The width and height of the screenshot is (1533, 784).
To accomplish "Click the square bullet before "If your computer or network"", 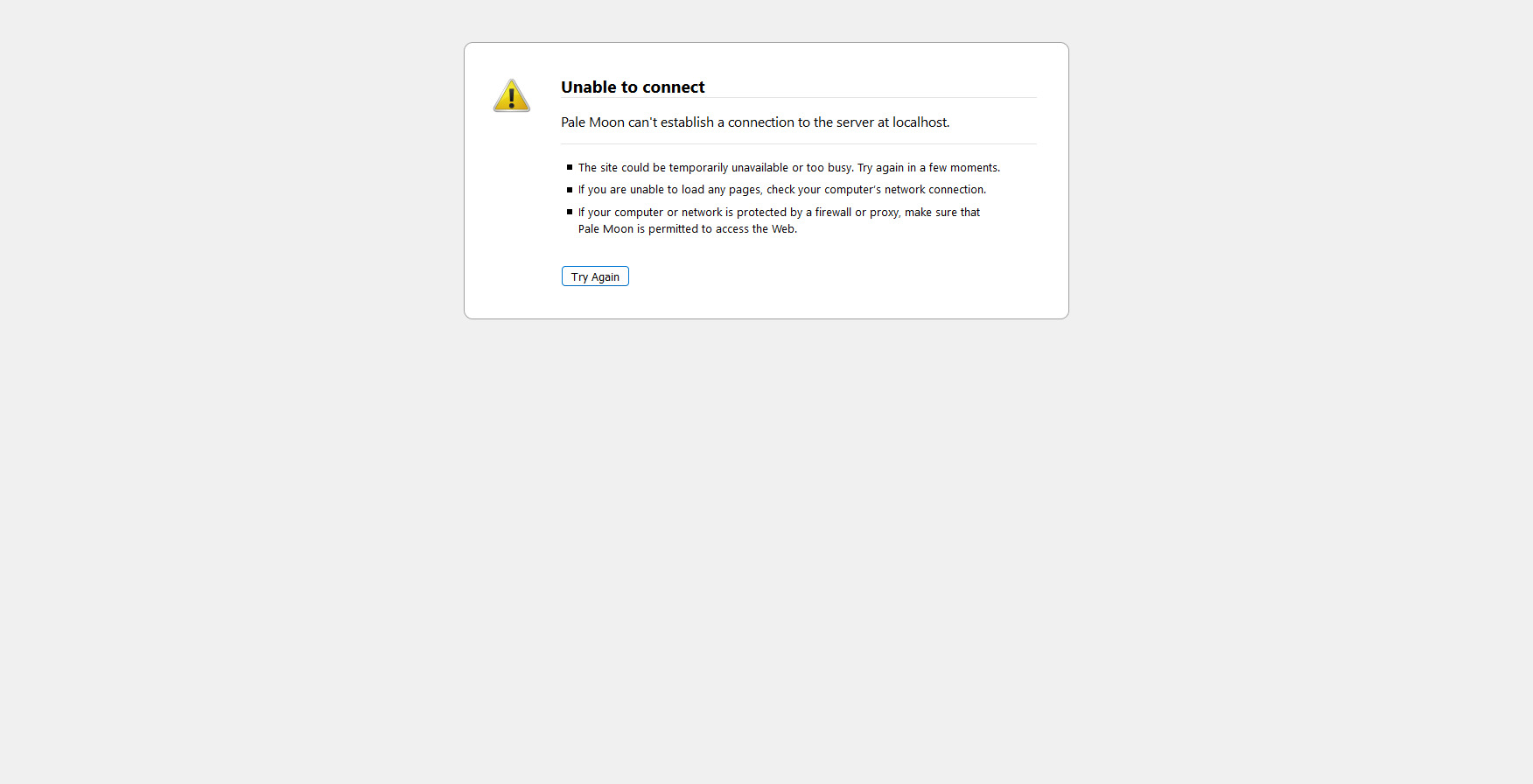I will pyautogui.click(x=570, y=212).
